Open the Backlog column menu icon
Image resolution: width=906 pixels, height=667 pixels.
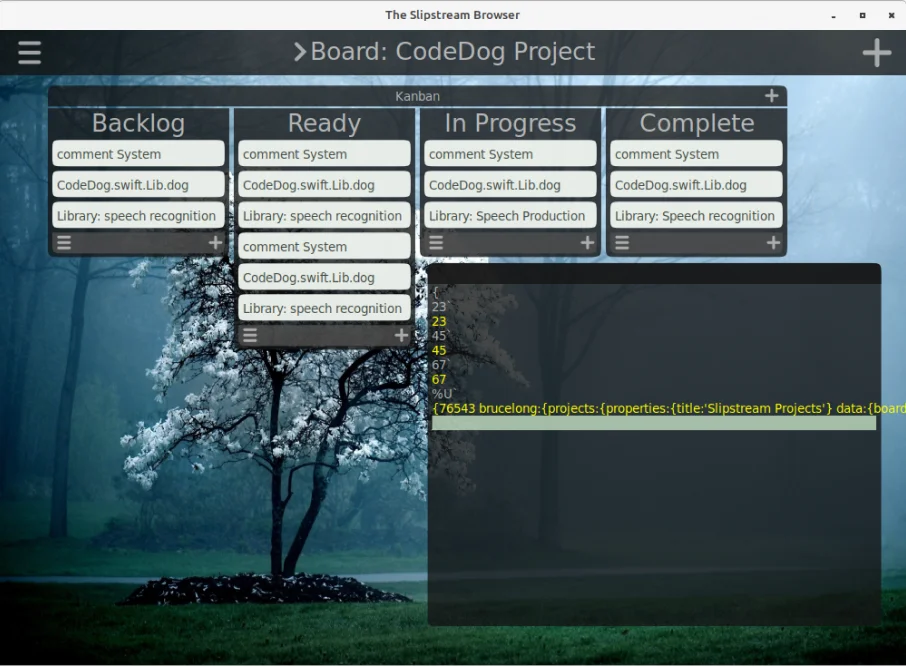(x=64, y=243)
